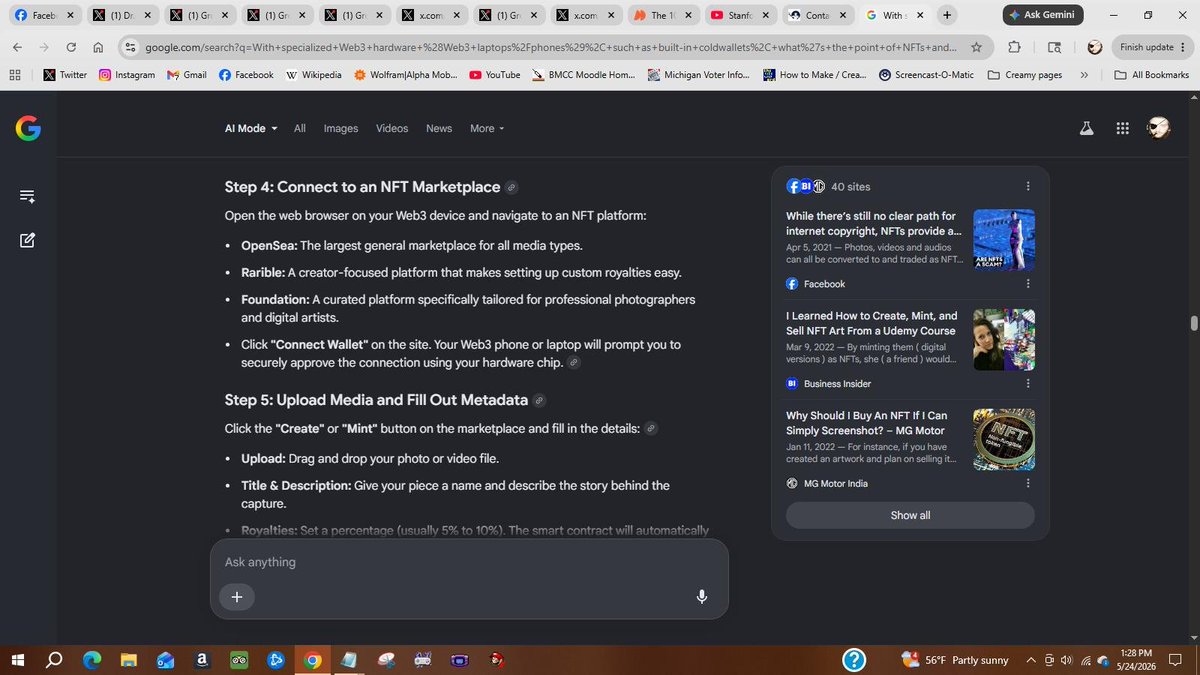Open AI Mode history icon in sidebar
Image resolution: width=1200 pixels, height=675 pixels.
(x=28, y=197)
